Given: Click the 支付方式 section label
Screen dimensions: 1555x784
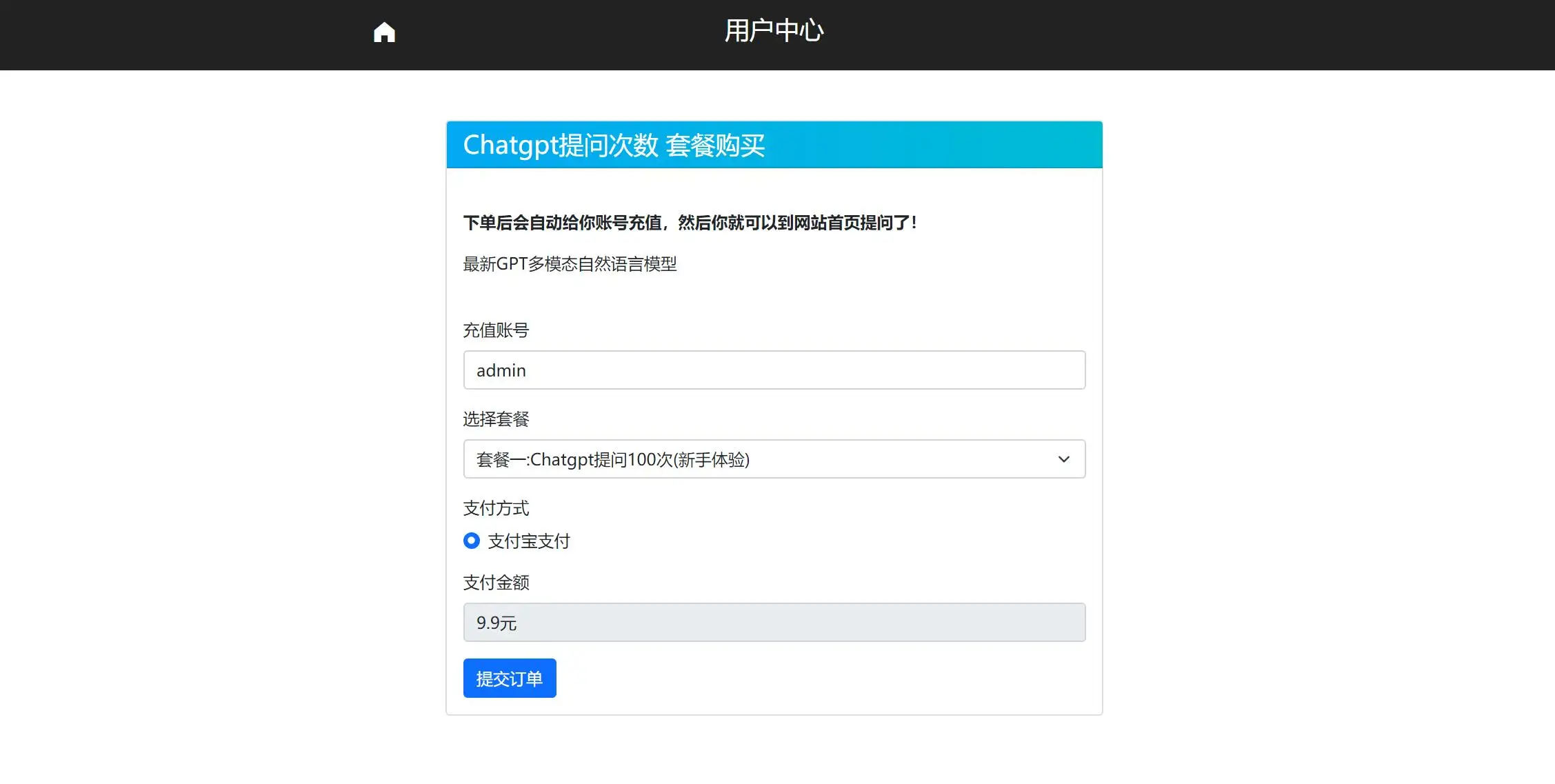Looking at the screenshot, I should pos(496,508).
